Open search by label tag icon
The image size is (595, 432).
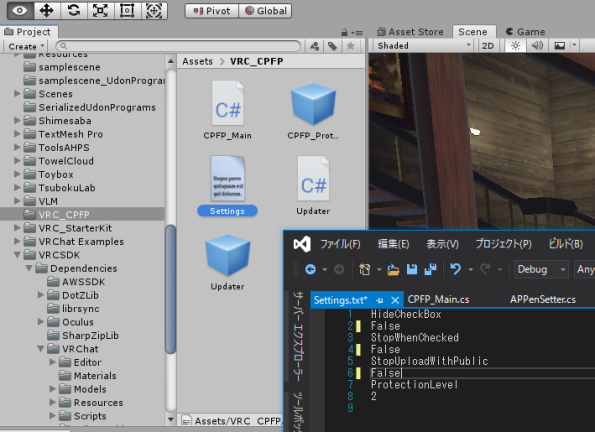332,46
